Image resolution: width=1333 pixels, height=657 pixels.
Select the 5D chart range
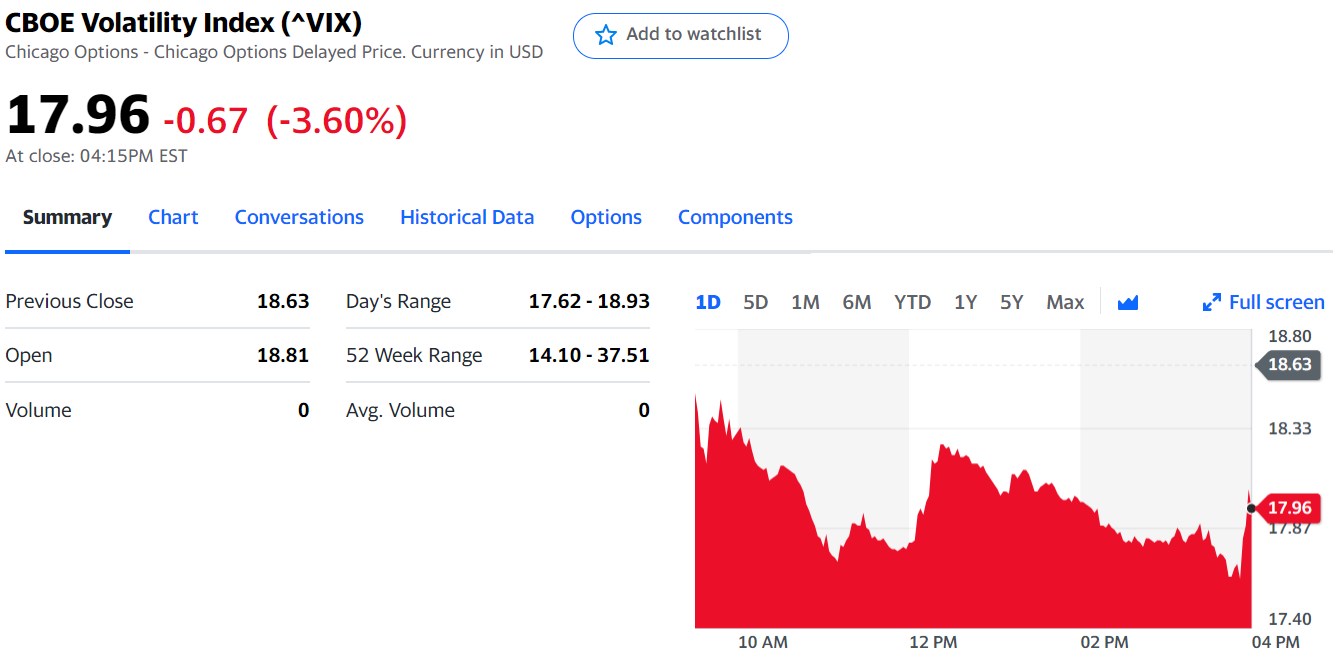pyautogui.click(x=756, y=302)
